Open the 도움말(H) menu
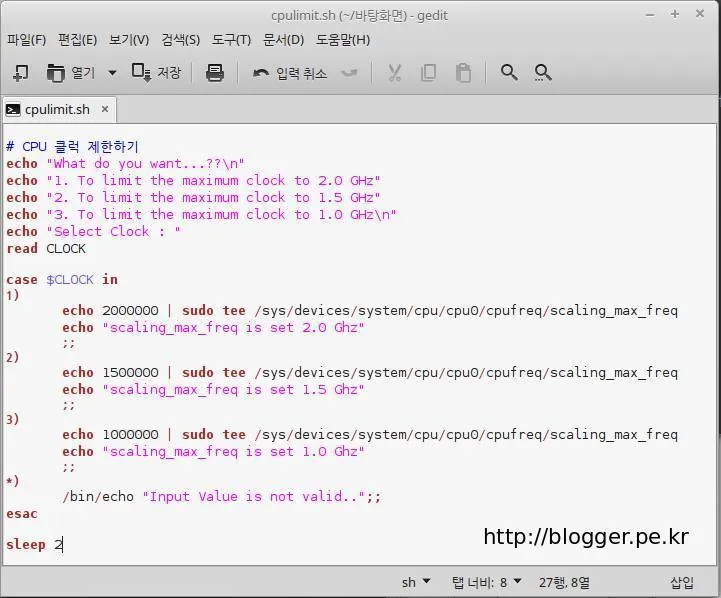This screenshot has height=598, width=721. (x=343, y=40)
